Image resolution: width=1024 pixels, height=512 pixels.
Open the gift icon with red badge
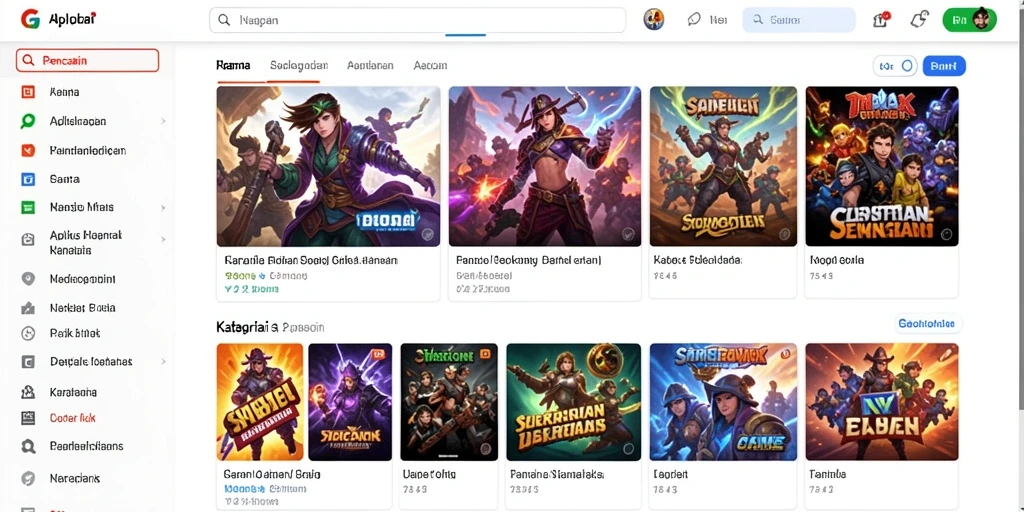881,20
